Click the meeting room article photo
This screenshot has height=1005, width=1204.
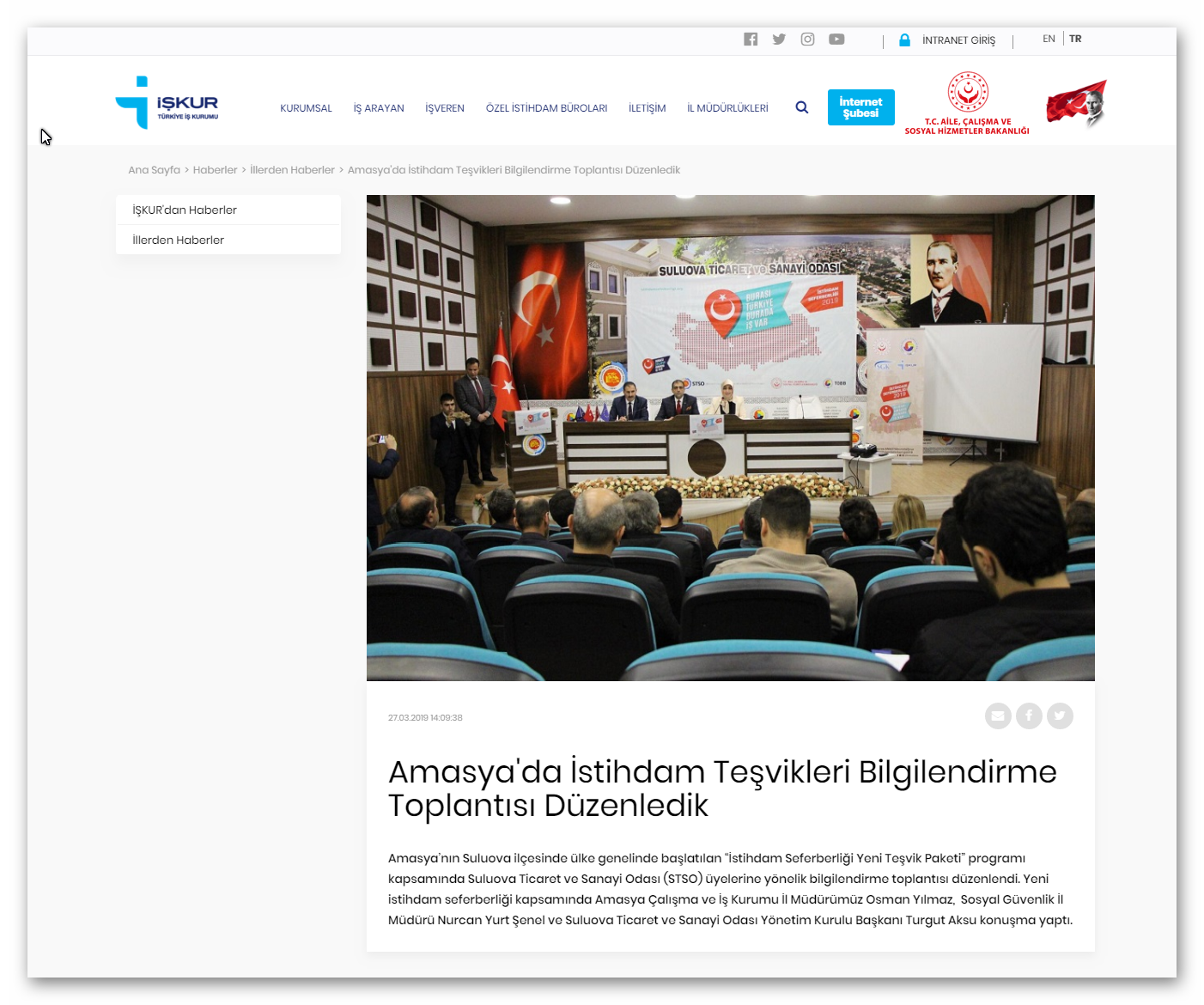(730, 438)
